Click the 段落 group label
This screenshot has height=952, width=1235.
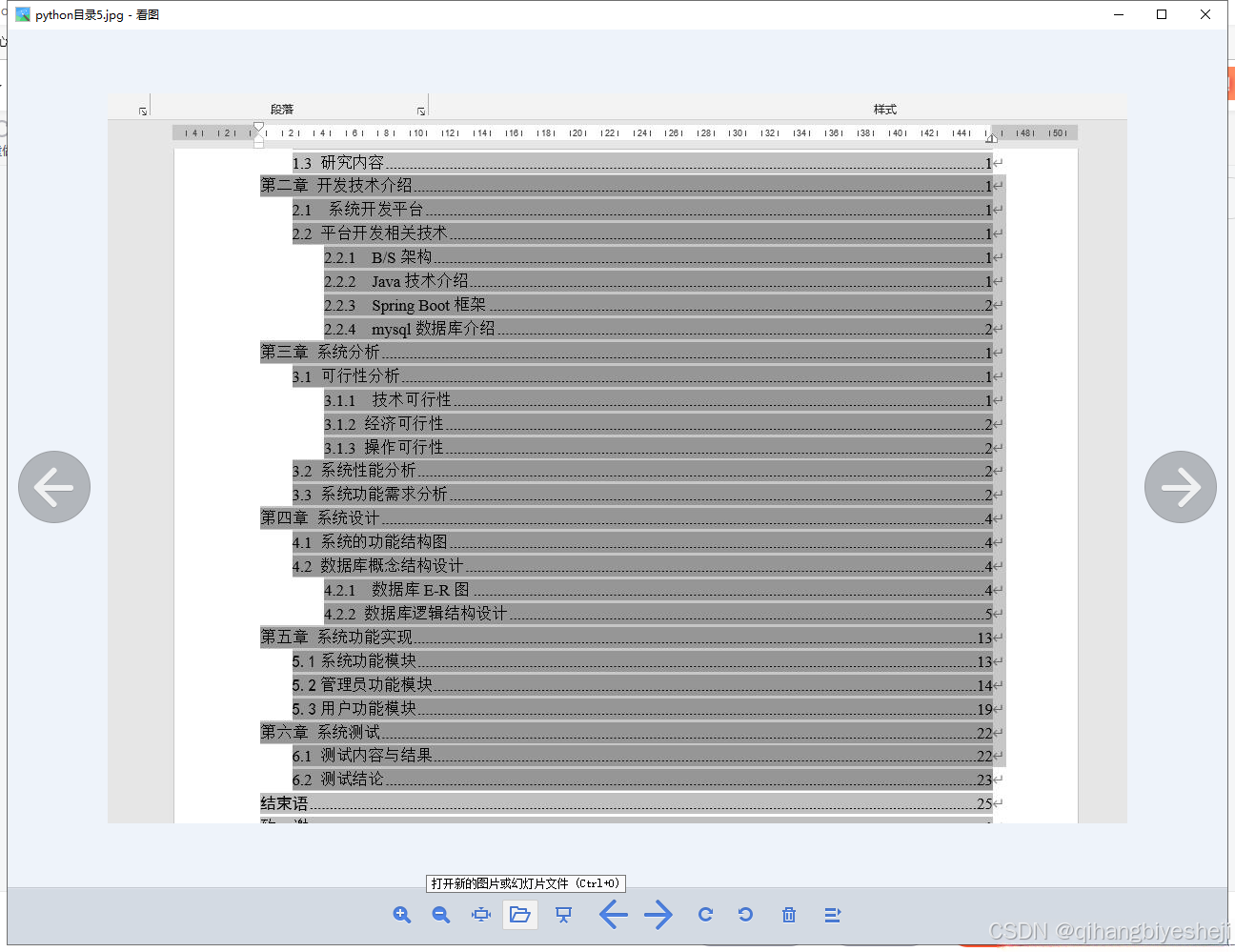pyautogui.click(x=282, y=109)
